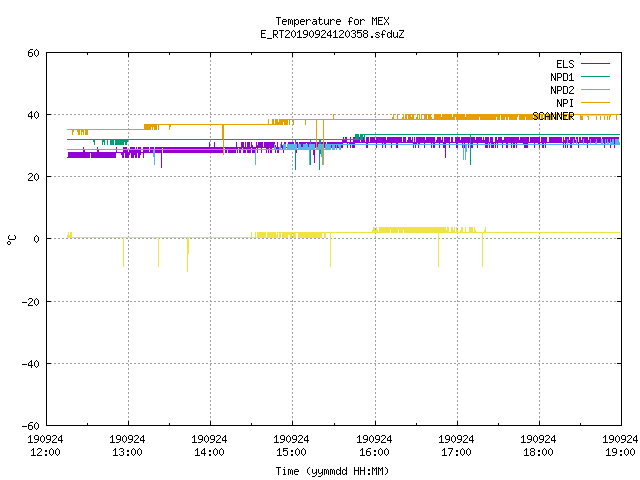This screenshot has width=640, height=480.
Task: Click the x-axis tick label 13:00
Action: (x=127, y=452)
